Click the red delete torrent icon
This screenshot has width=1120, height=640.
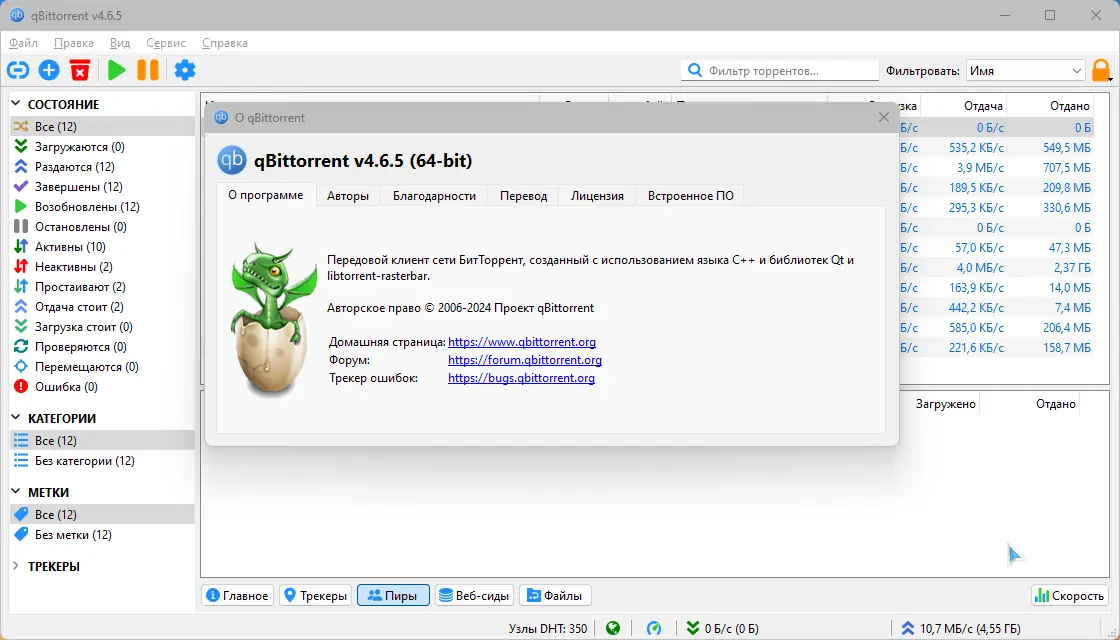tap(80, 70)
